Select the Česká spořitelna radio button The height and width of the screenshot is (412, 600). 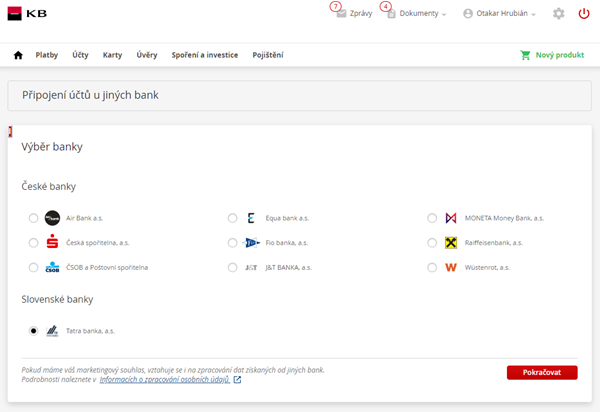pyautogui.click(x=33, y=243)
